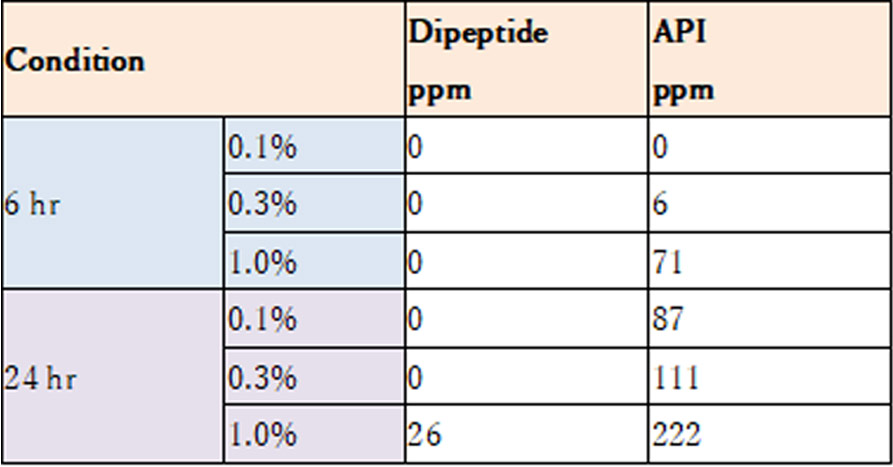The height and width of the screenshot is (467, 893).
Task: Click the Condition header cell
Action: click(x=204, y=60)
